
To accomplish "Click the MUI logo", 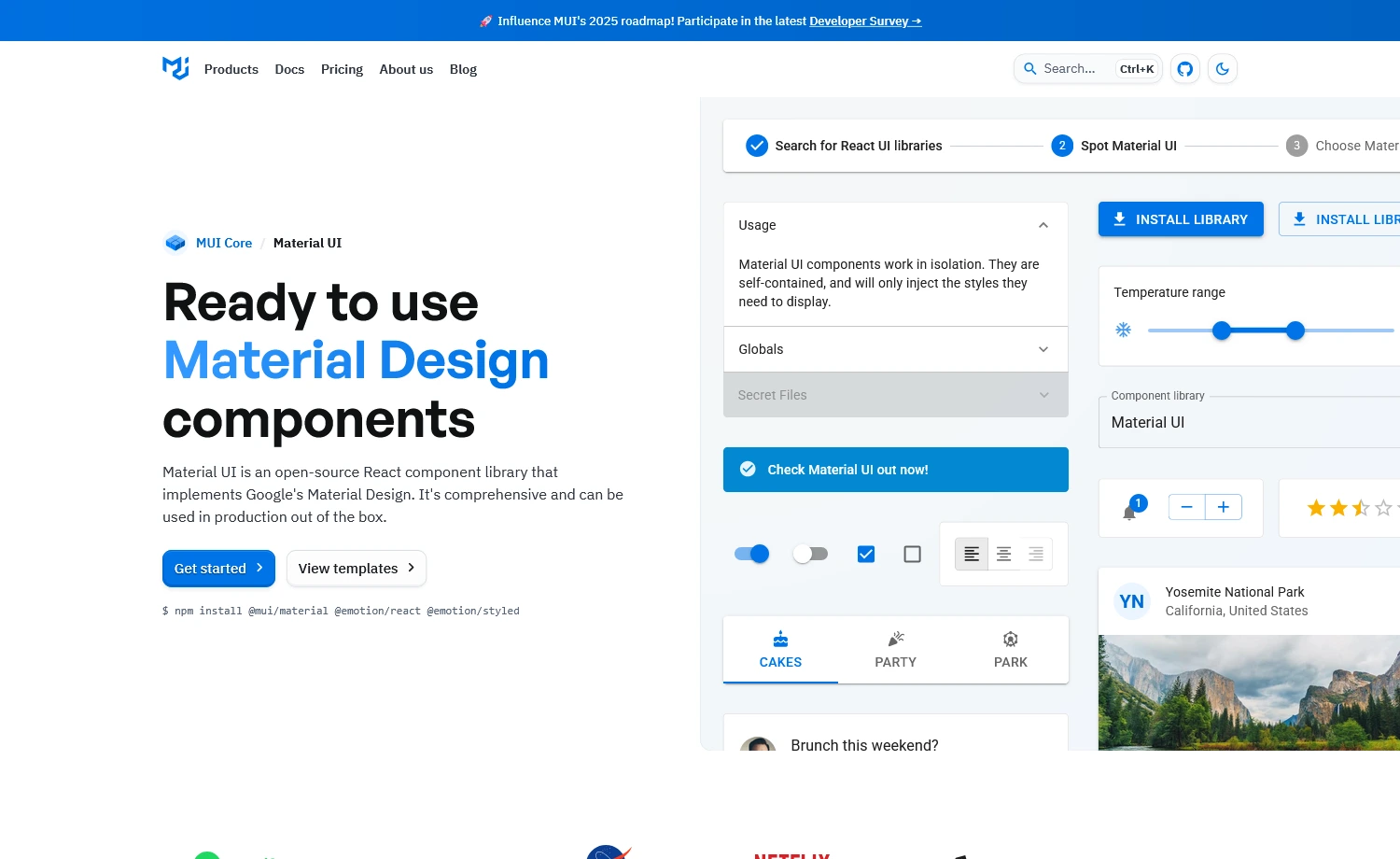I will (x=175, y=68).
